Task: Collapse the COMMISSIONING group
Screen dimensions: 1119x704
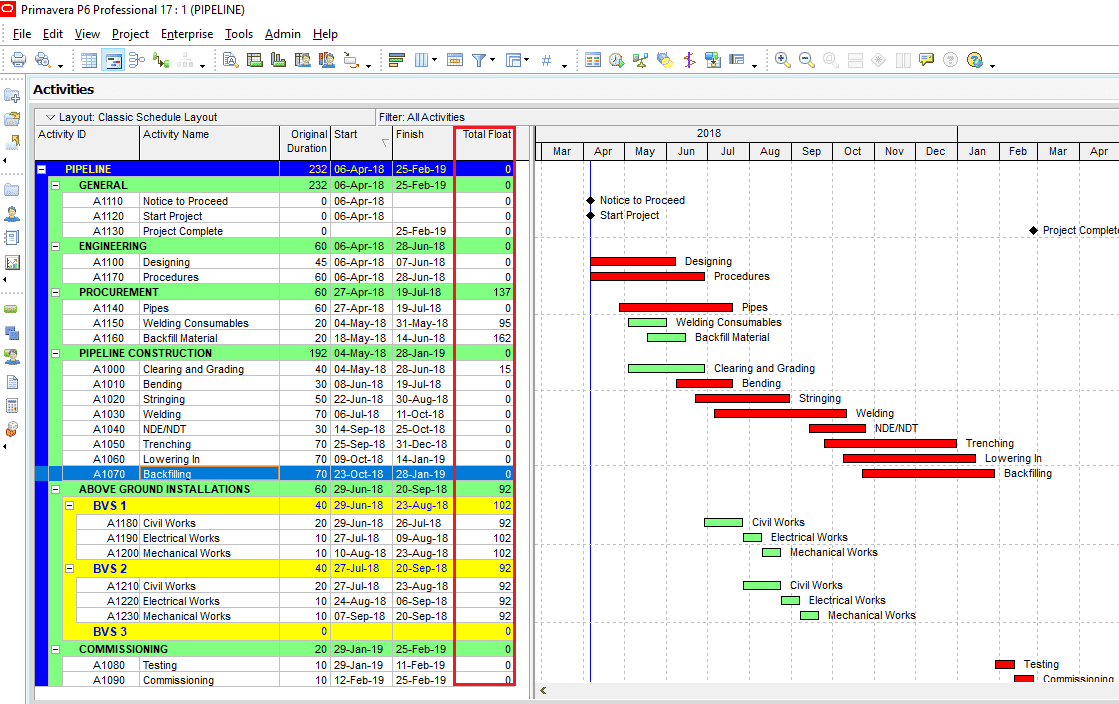Action: [56, 649]
